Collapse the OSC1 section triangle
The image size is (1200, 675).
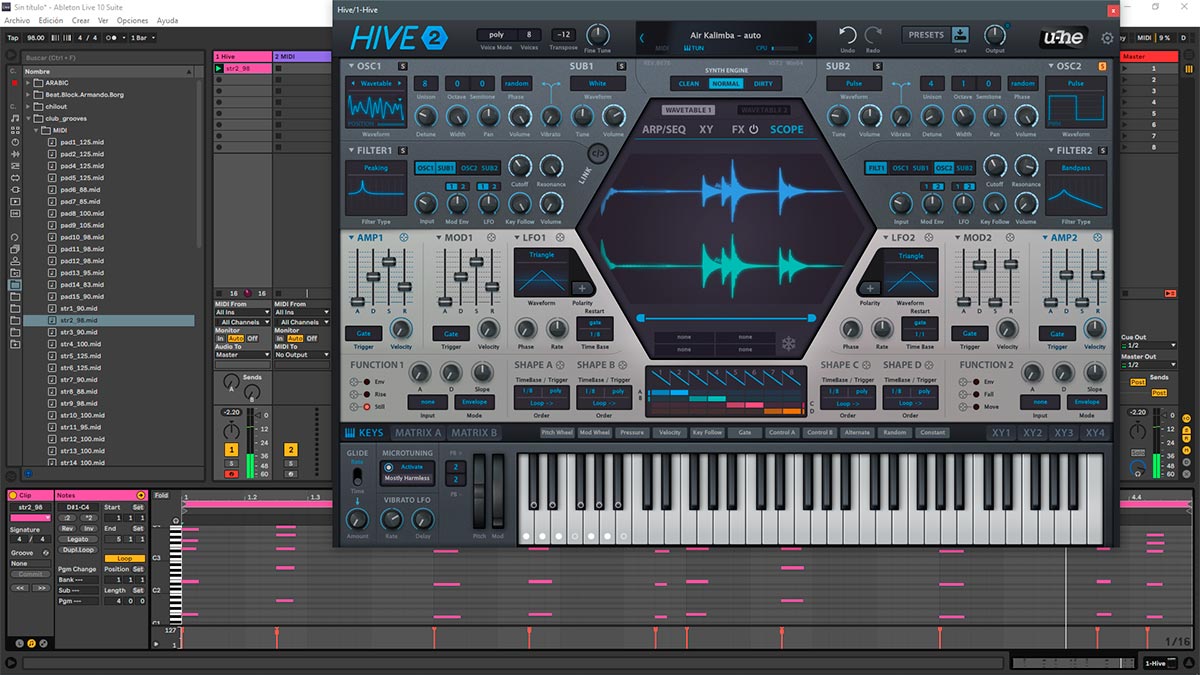(351, 66)
